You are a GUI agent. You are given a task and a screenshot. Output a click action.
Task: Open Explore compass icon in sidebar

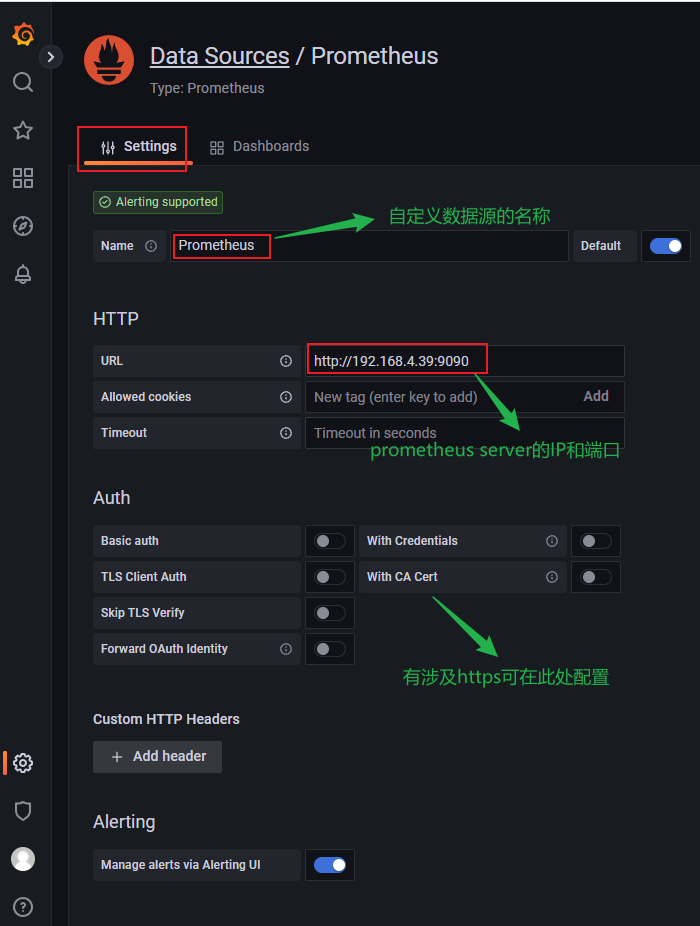pyautogui.click(x=23, y=226)
